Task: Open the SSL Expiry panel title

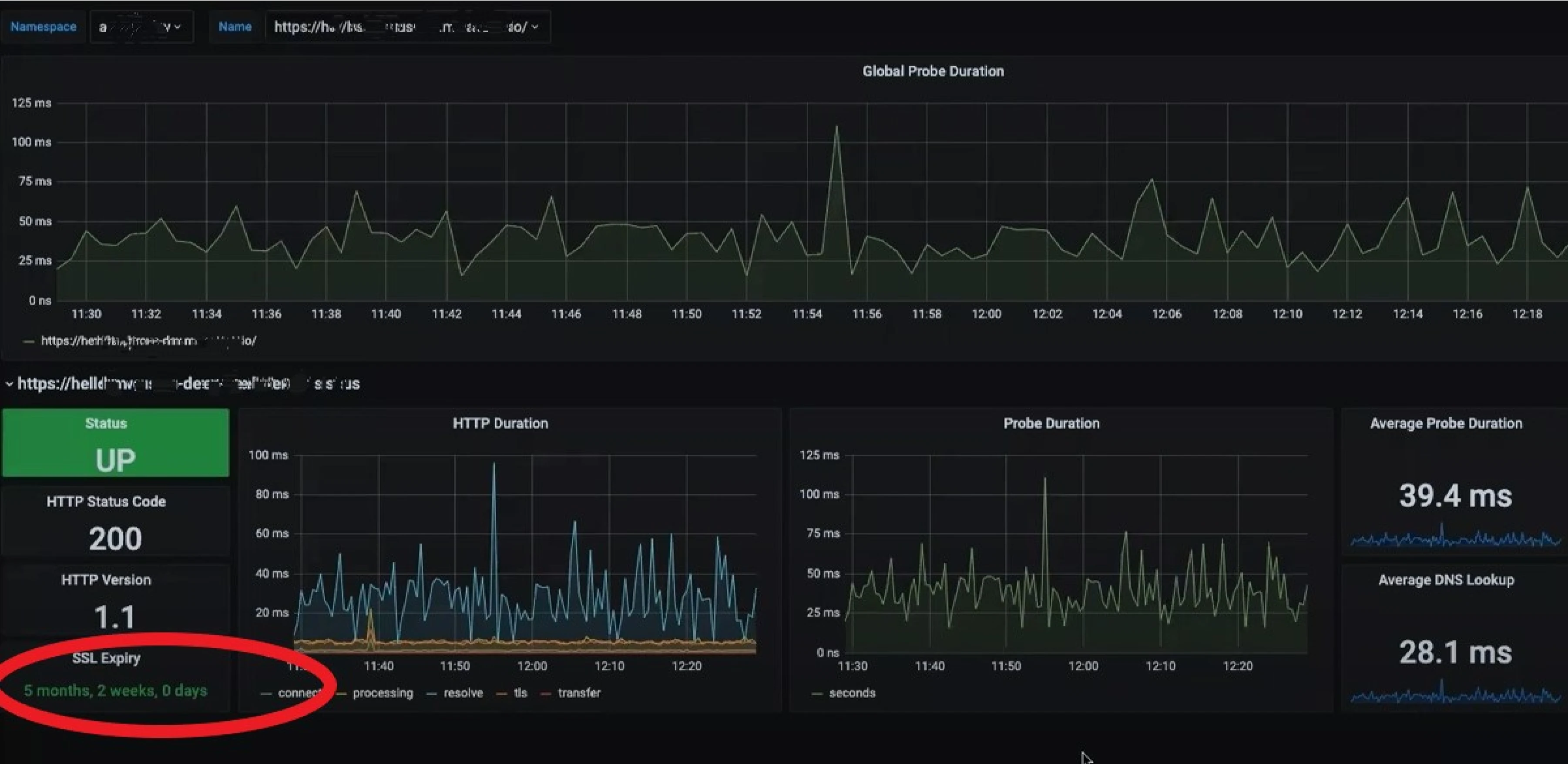Action: [106, 658]
